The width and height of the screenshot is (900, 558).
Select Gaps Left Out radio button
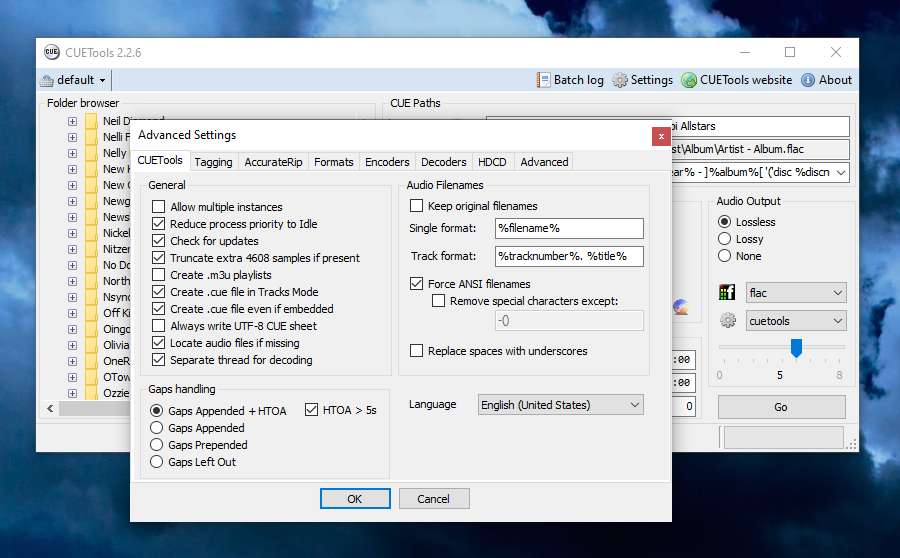point(156,462)
